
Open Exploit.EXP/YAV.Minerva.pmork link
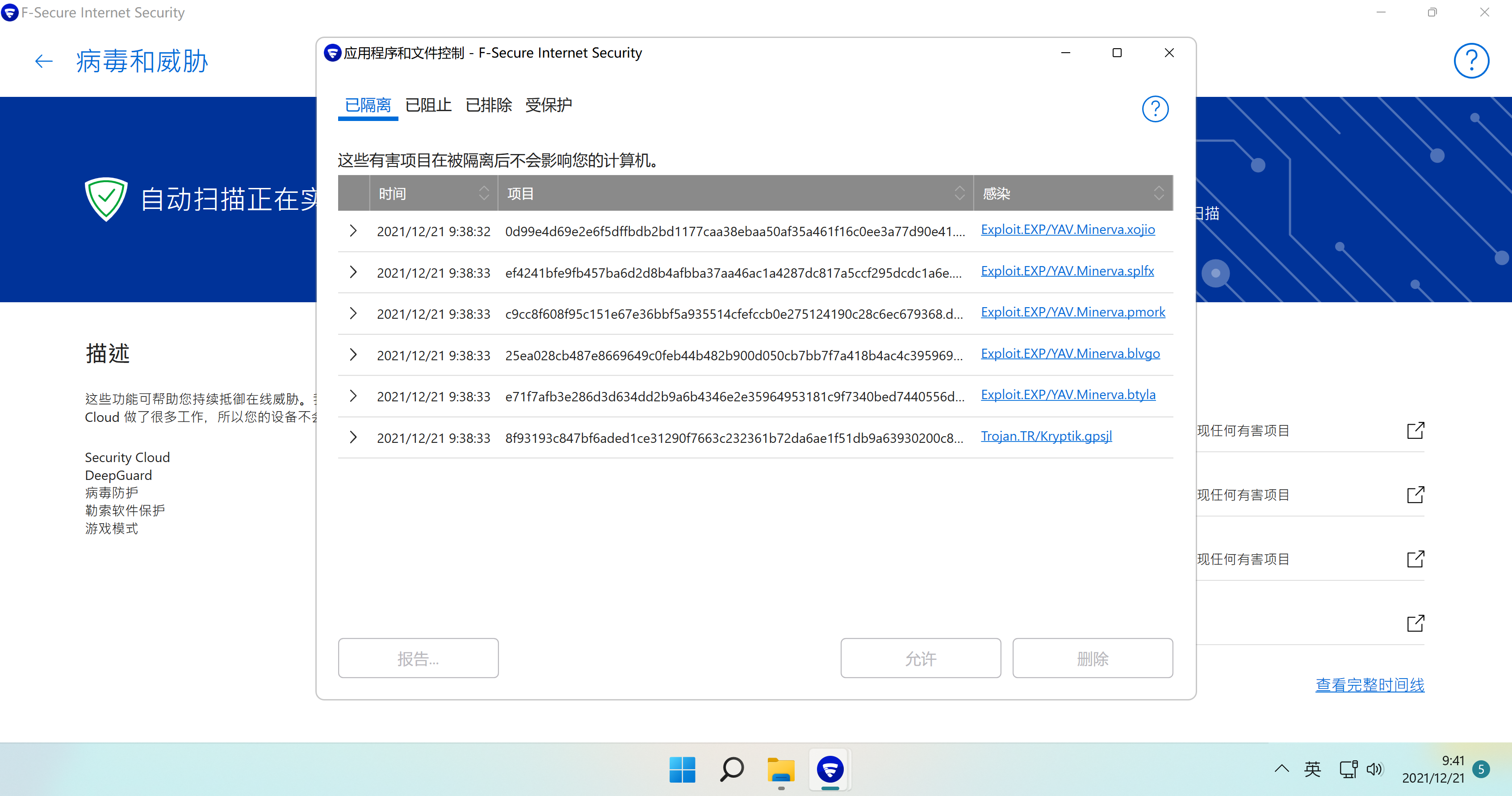(x=1073, y=313)
